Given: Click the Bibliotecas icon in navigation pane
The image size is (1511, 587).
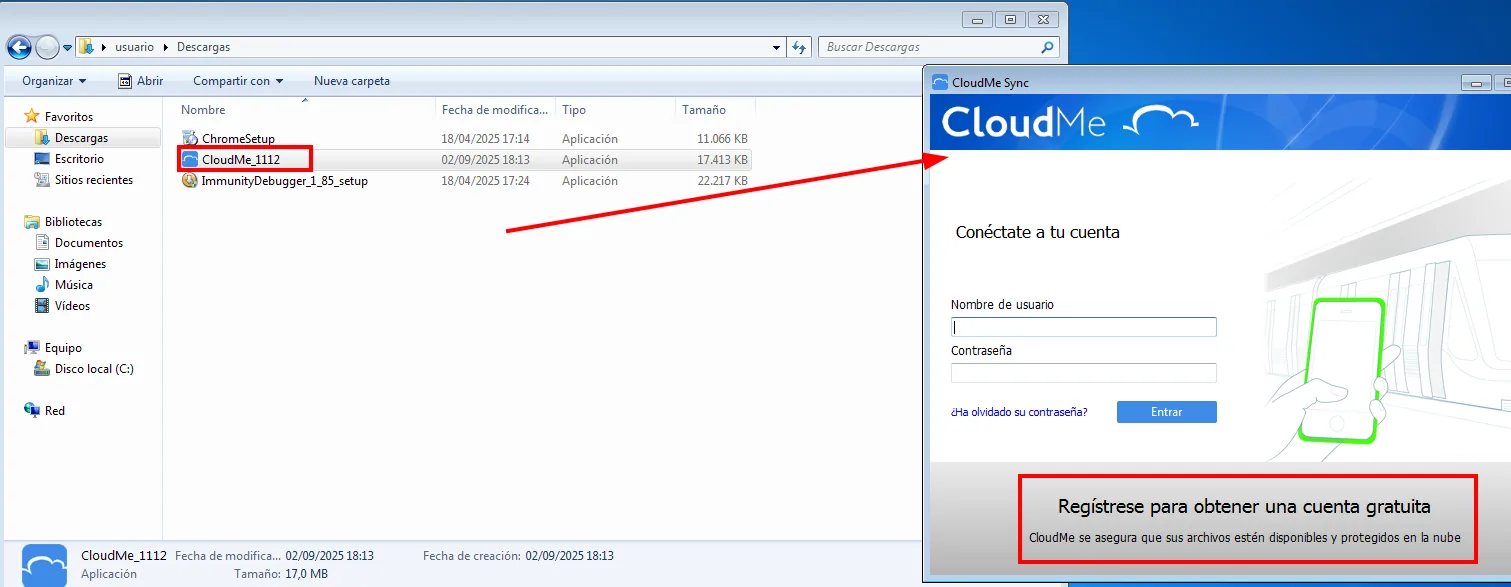Looking at the screenshot, I should 32,222.
